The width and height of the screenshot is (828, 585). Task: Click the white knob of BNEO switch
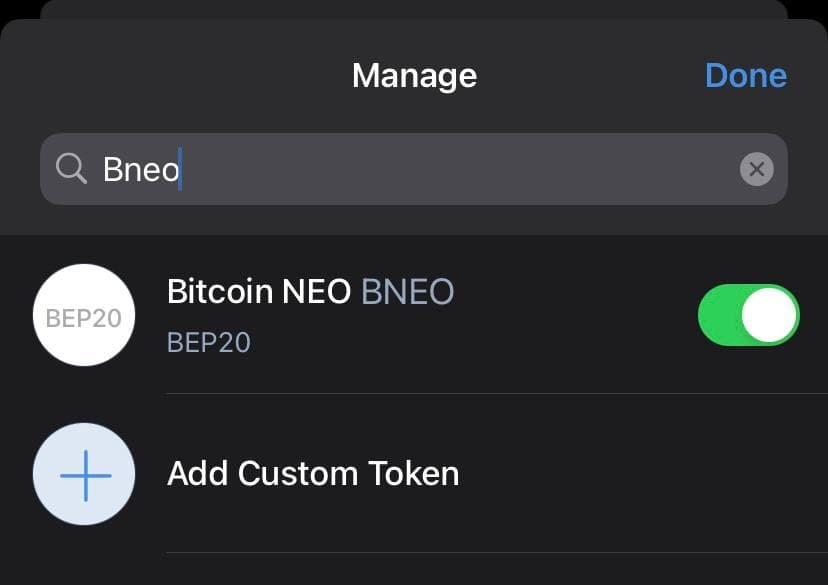[x=769, y=315]
